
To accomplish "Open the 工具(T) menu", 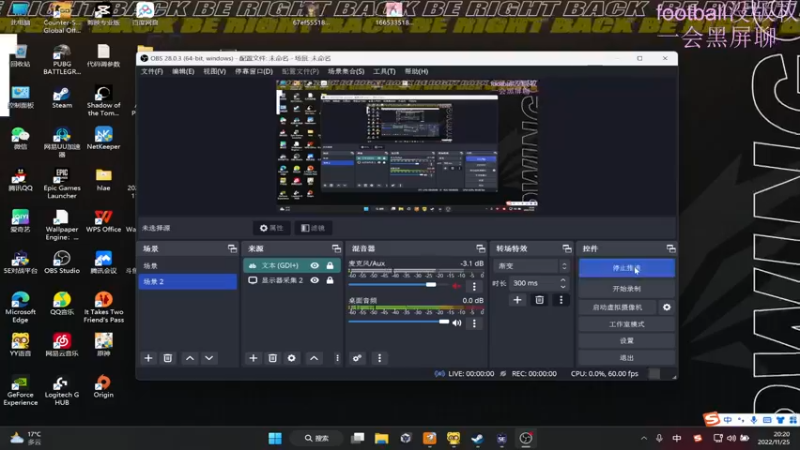I will coord(384,71).
